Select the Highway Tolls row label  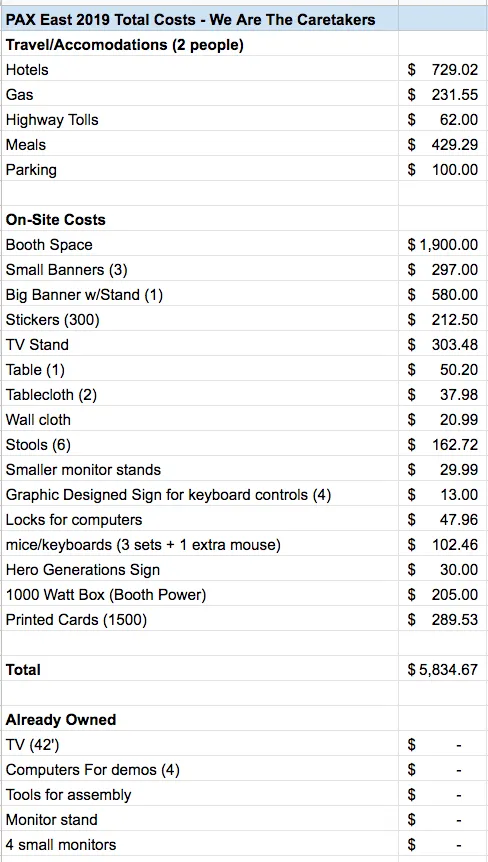(x=199, y=119)
